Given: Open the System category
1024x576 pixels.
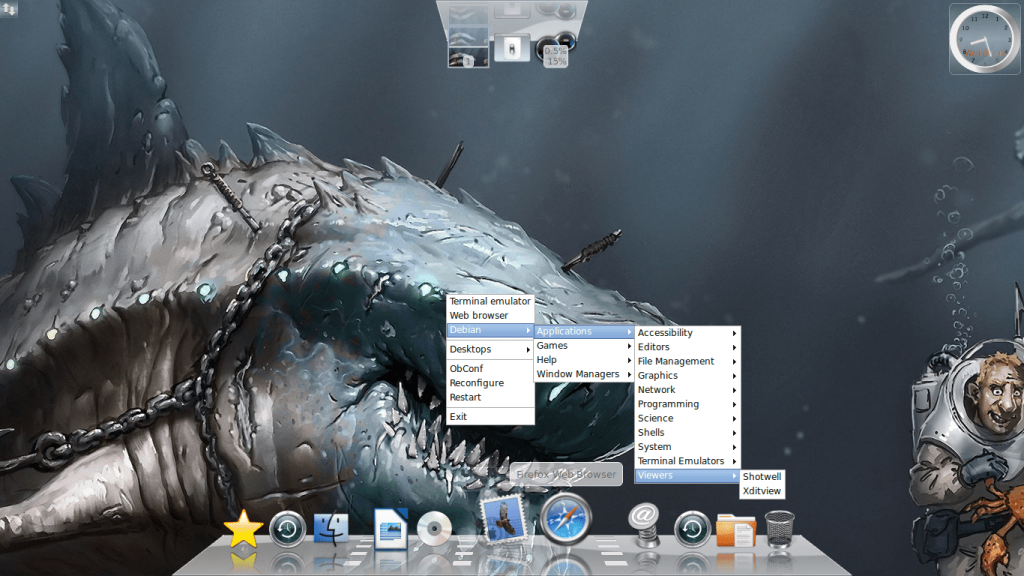Looking at the screenshot, I should coord(687,447).
